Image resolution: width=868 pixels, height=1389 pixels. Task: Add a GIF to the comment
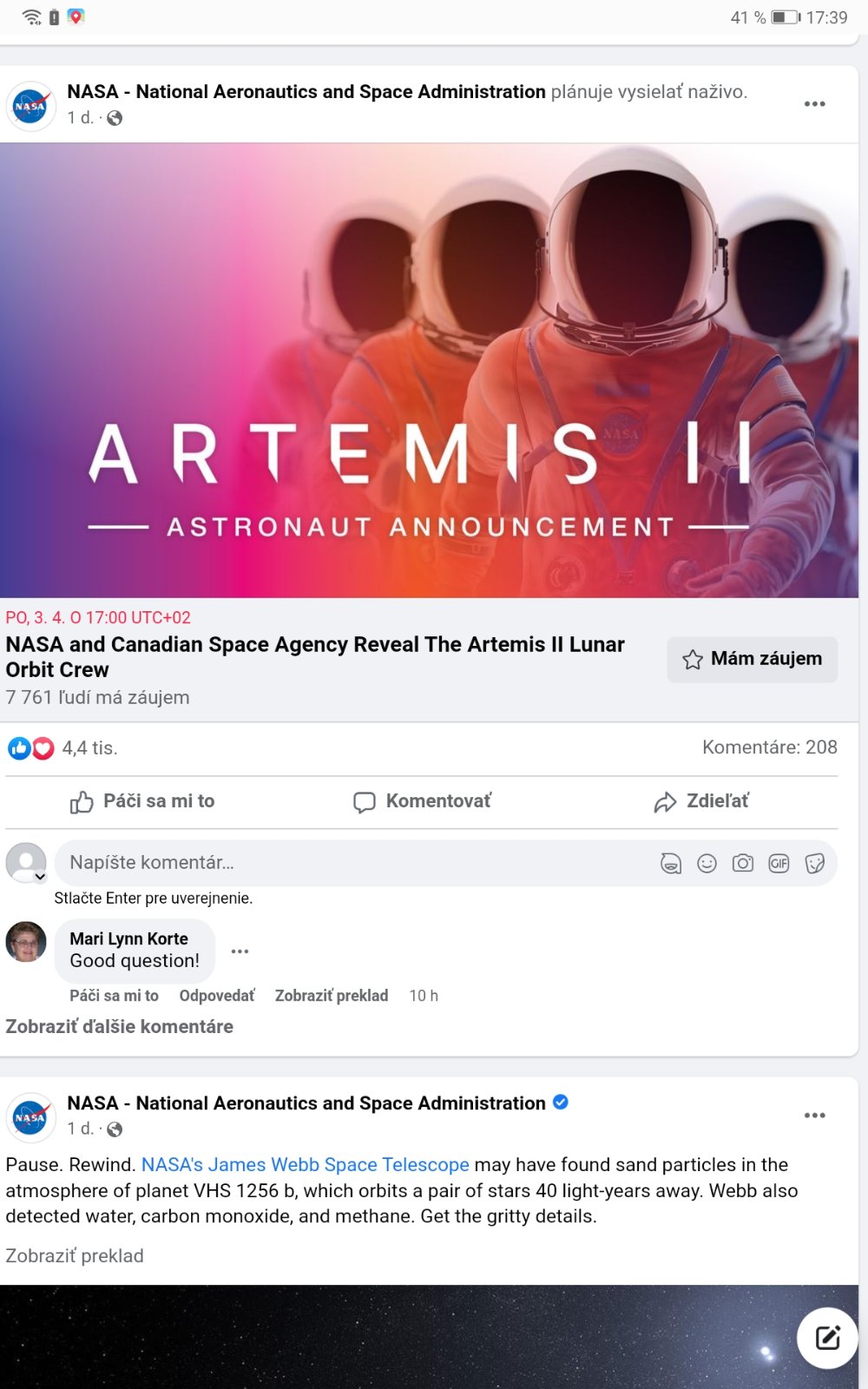point(779,863)
